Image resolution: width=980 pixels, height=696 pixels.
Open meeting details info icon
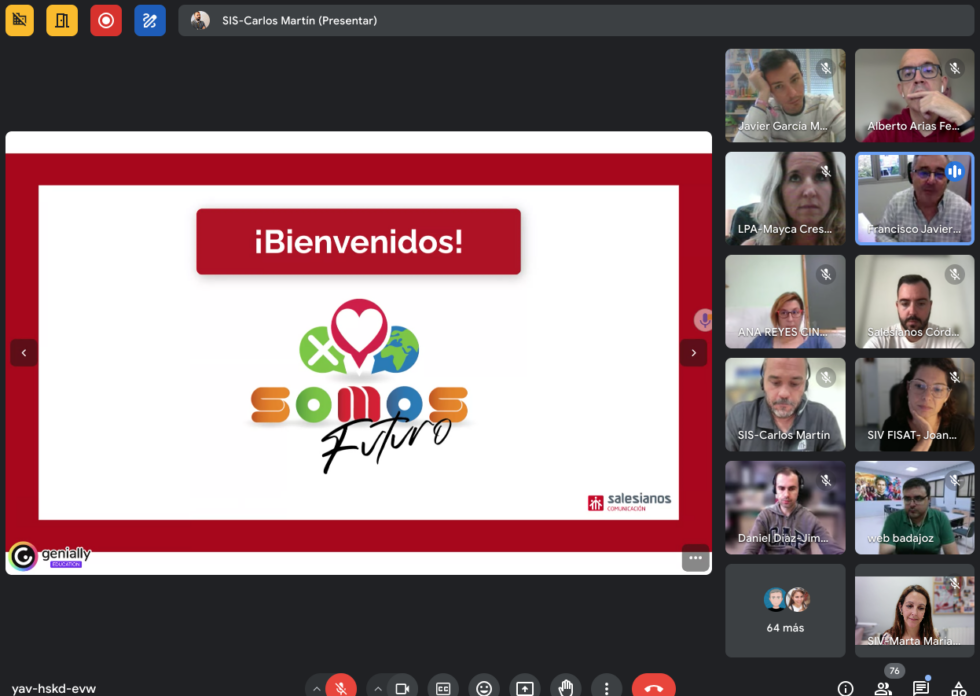pos(845,688)
